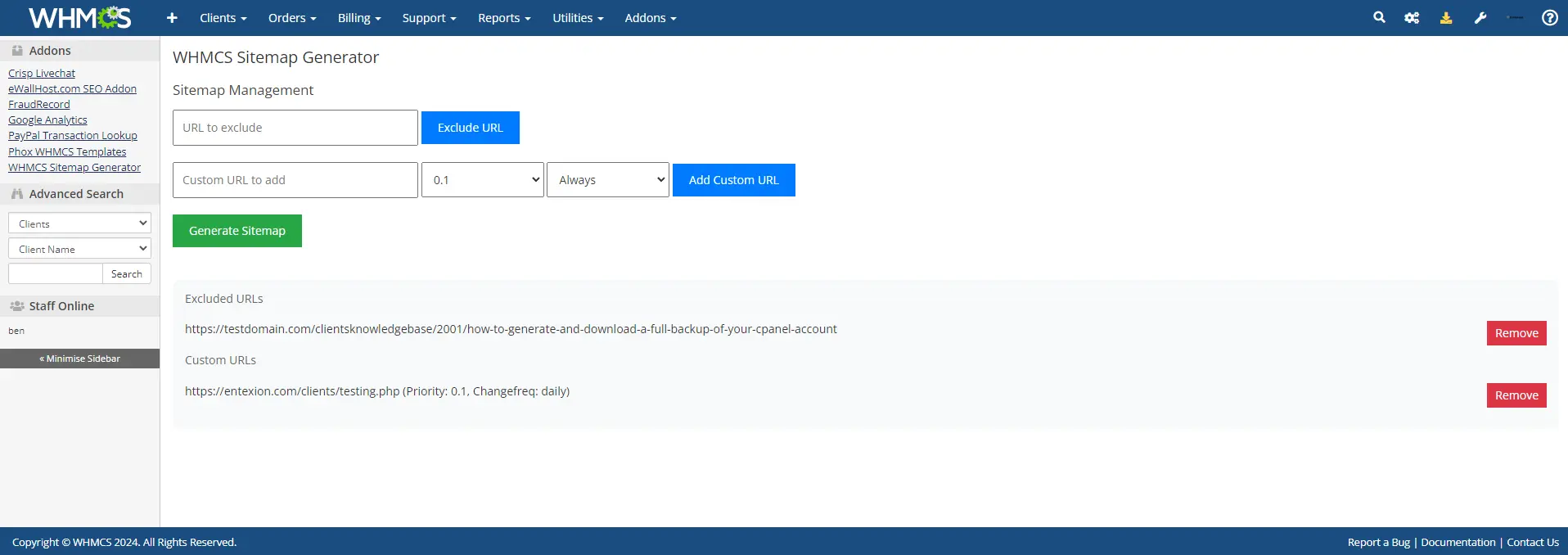Click the Sitemap Management heading
The image size is (1568, 555).
243,90
